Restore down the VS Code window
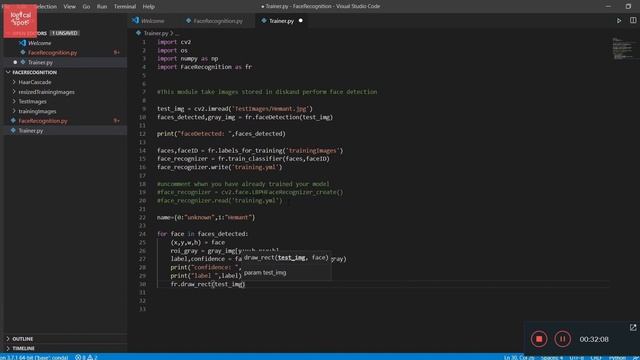The image size is (640, 360). click(628, 6)
